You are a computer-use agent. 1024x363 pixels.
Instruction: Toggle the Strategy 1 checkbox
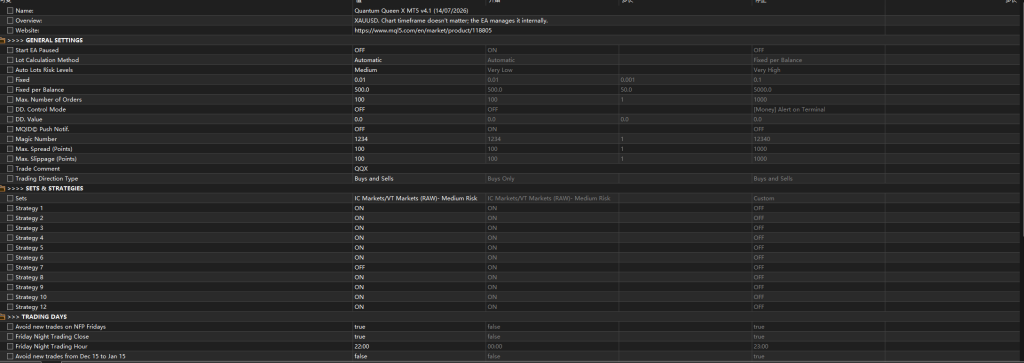click(x=10, y=208)
